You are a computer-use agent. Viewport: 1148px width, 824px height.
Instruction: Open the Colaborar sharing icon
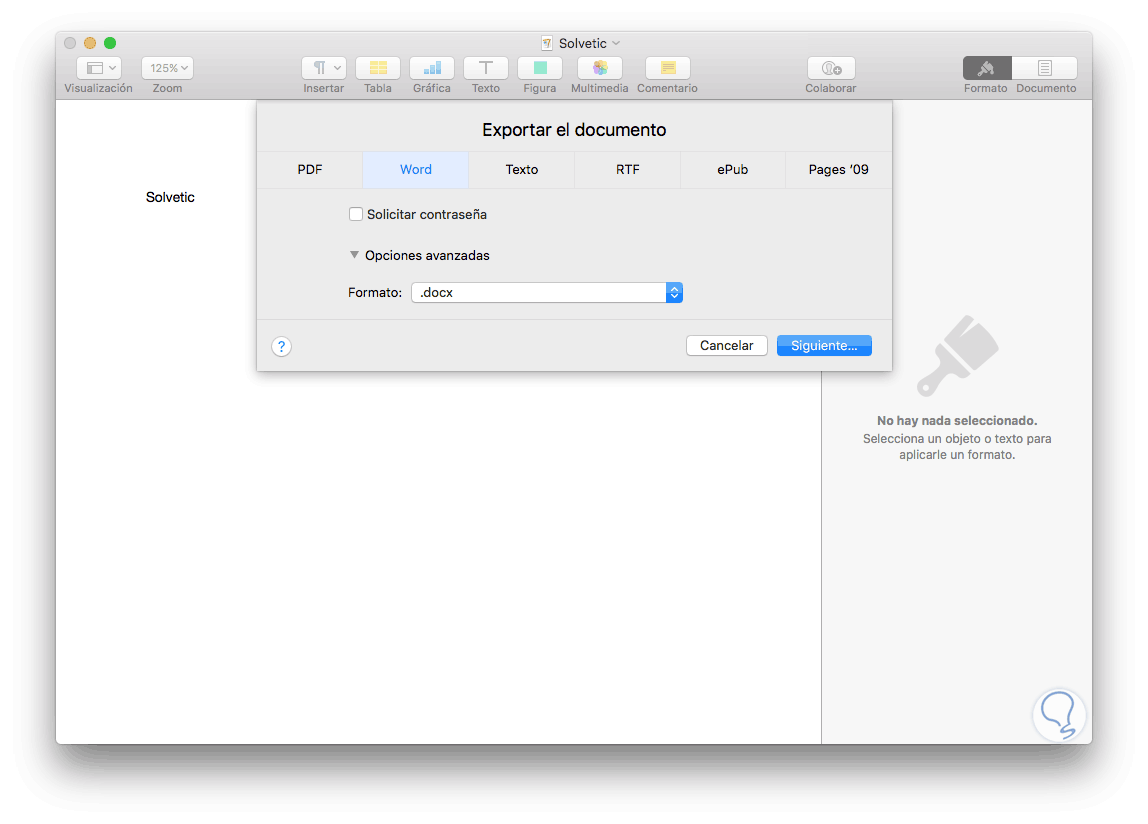coord(830,68)
